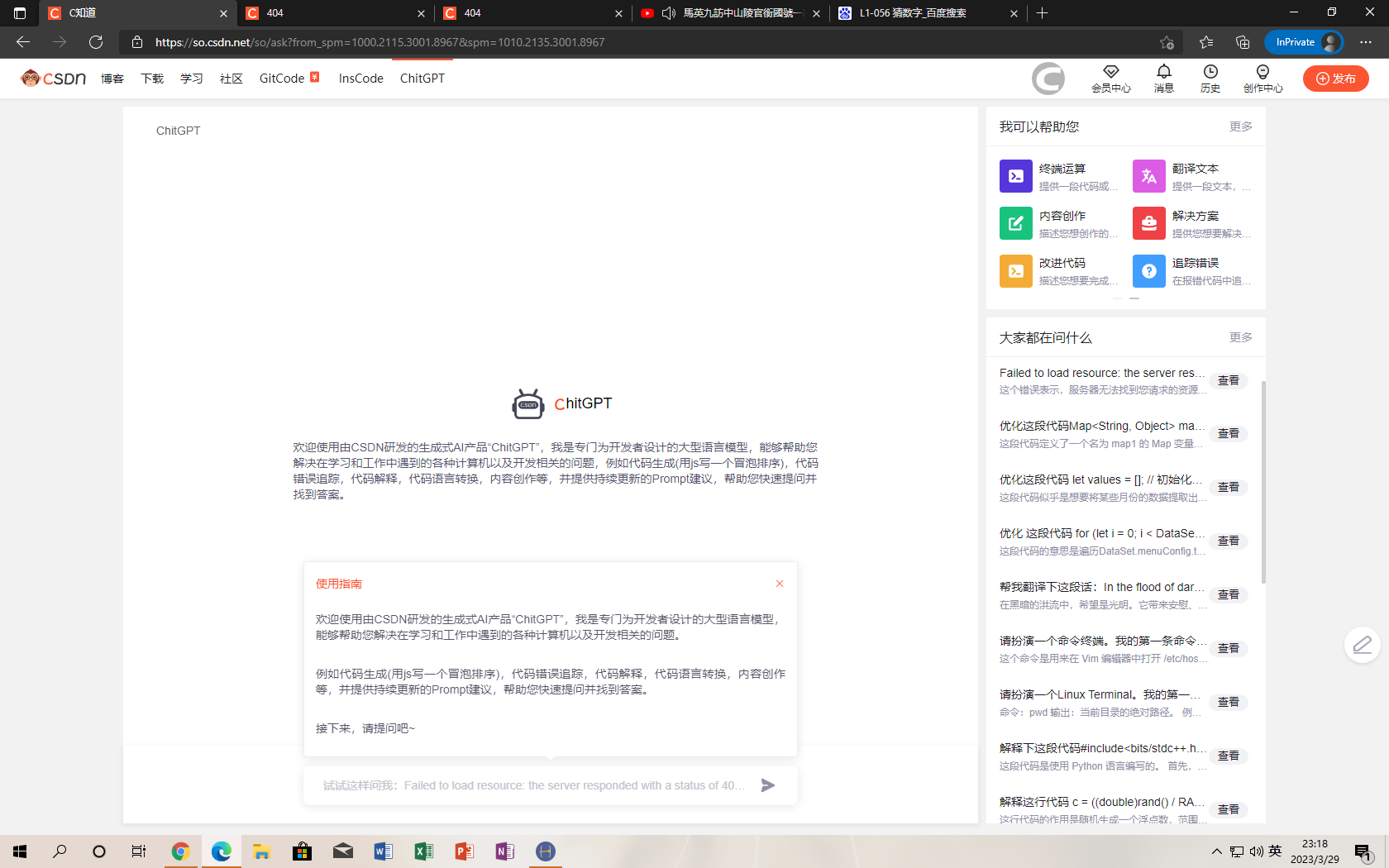Open the 博客 menu
The width and height of the screenshot is (1389, 868).
[112, 79]
